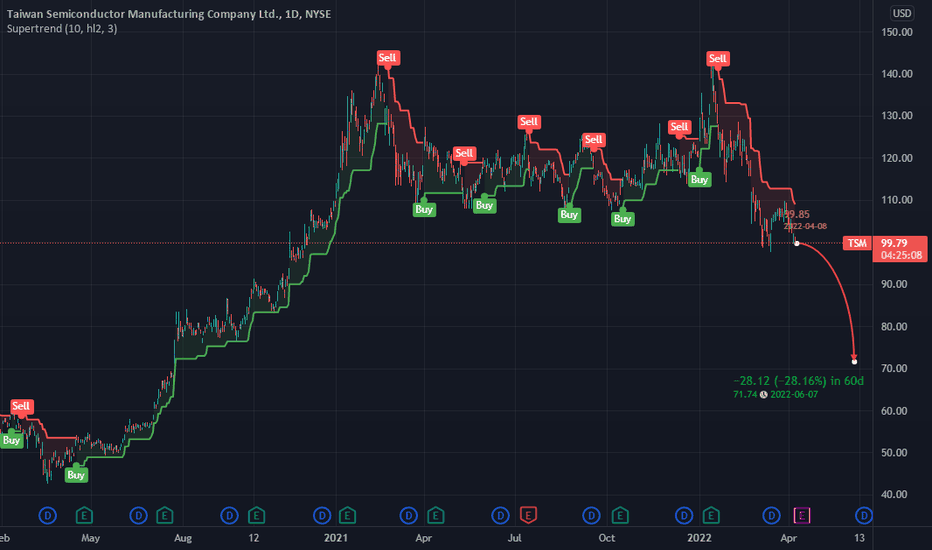
Task: Click the Buy signal in June 2021
Action: (484, 205)
